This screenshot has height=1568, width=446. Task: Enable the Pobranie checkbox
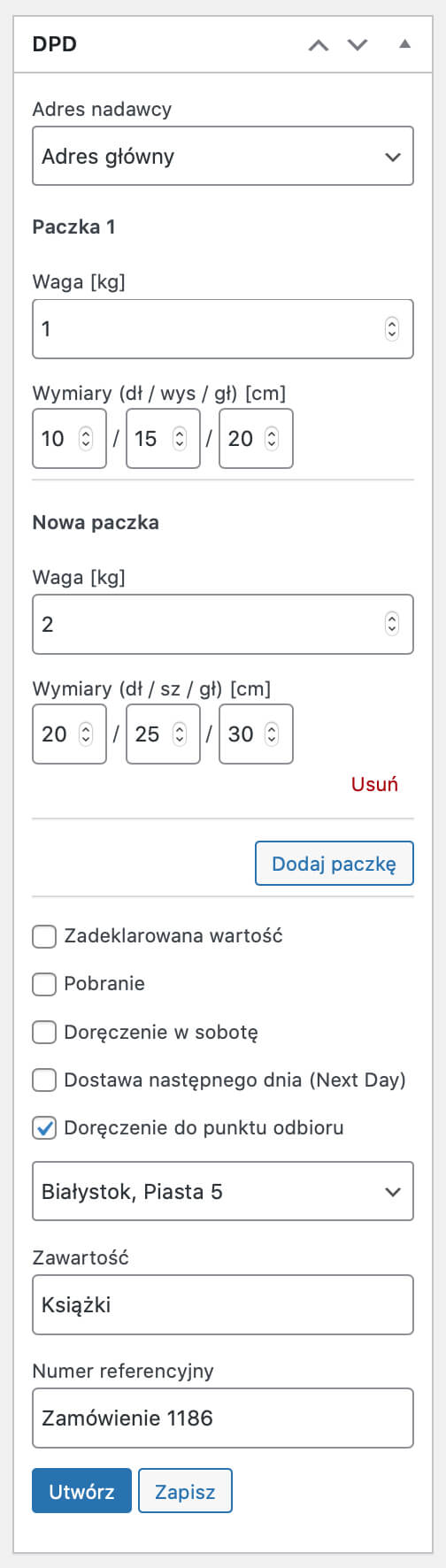click(x=44, y=984)
